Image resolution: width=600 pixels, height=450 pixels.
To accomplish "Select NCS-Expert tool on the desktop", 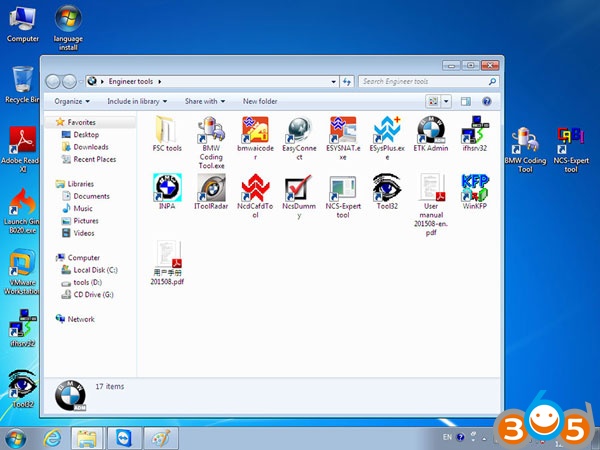I will click(x=571, y=149).
